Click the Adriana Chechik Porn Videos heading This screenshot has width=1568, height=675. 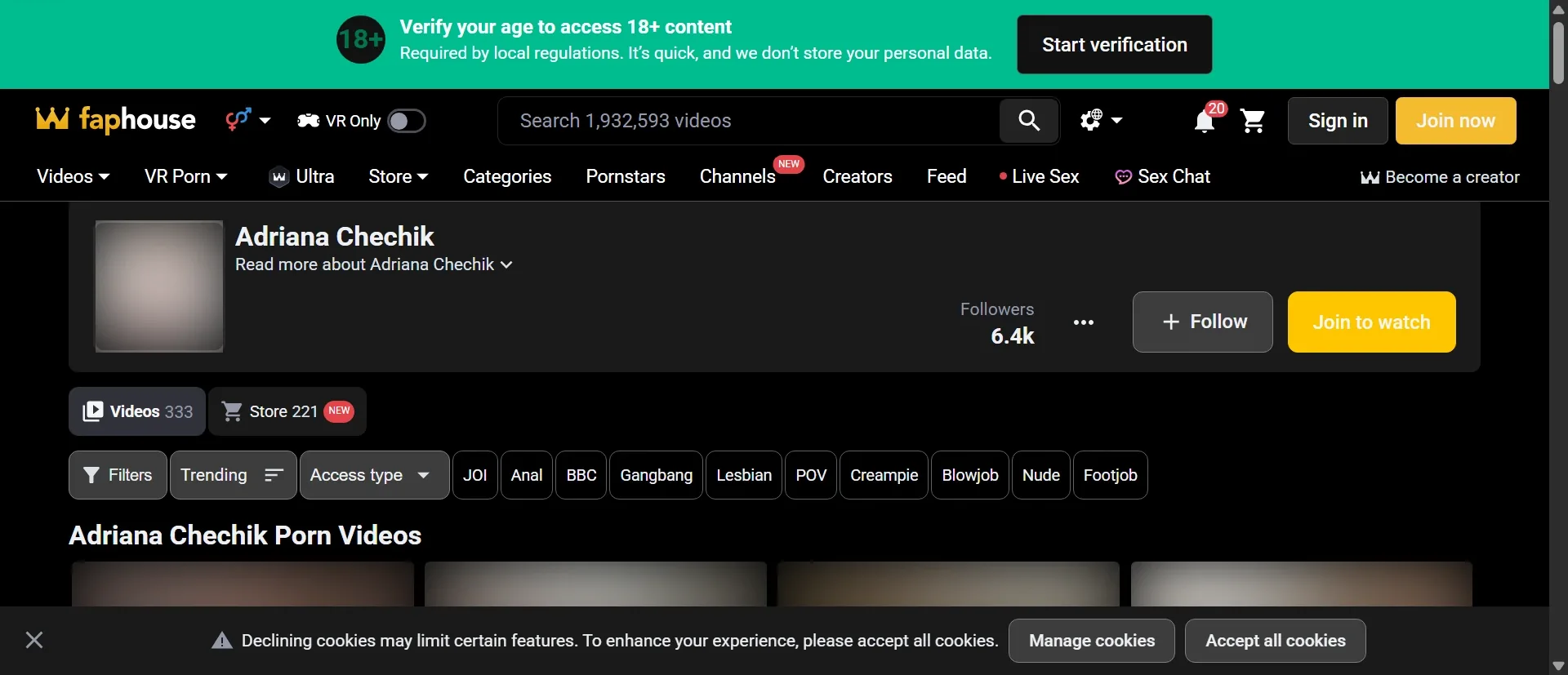click(245, 535)
